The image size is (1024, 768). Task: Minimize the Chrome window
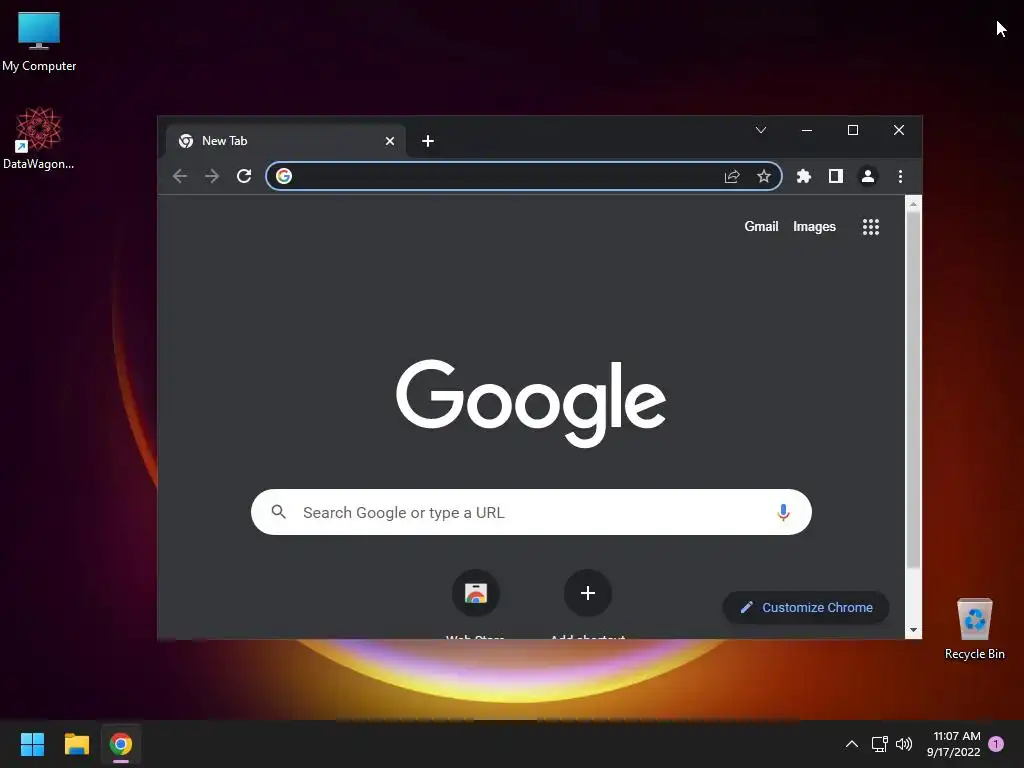pos(807,131)
